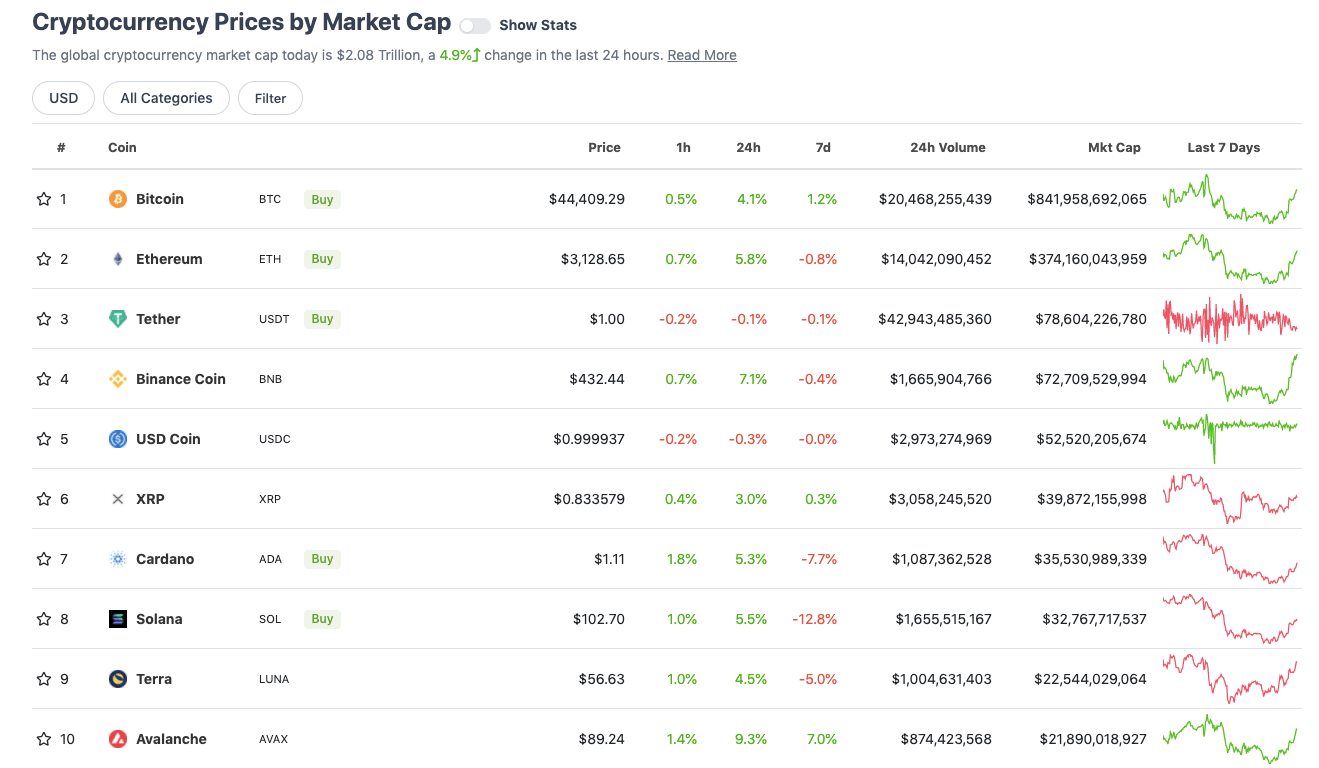This screenshot has width=1319, height=768.
Task: Open the Solana name link
Action: (x=159, y=619)
